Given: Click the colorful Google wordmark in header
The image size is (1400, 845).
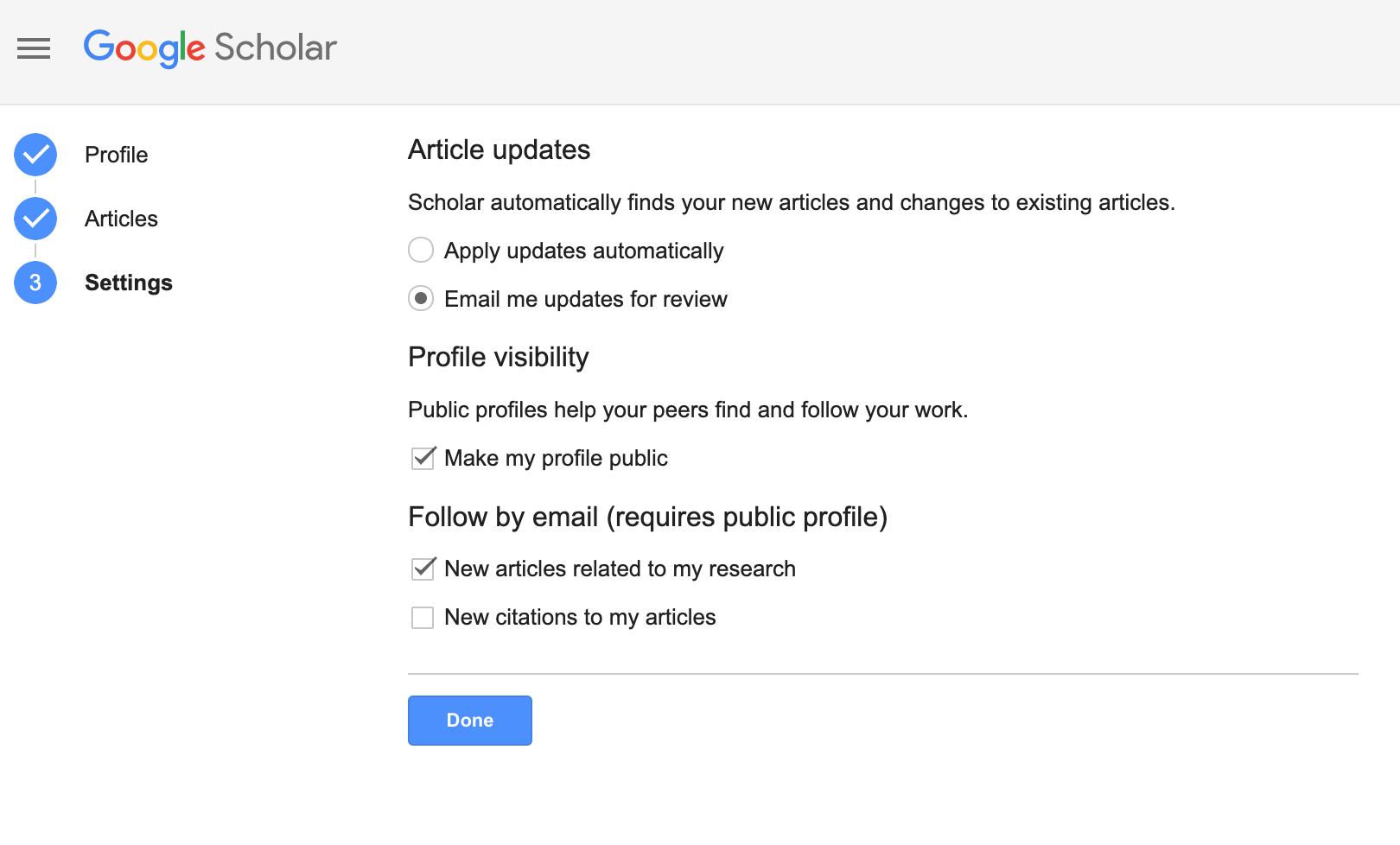Looking at the screenshot, I should click(144, 48).
